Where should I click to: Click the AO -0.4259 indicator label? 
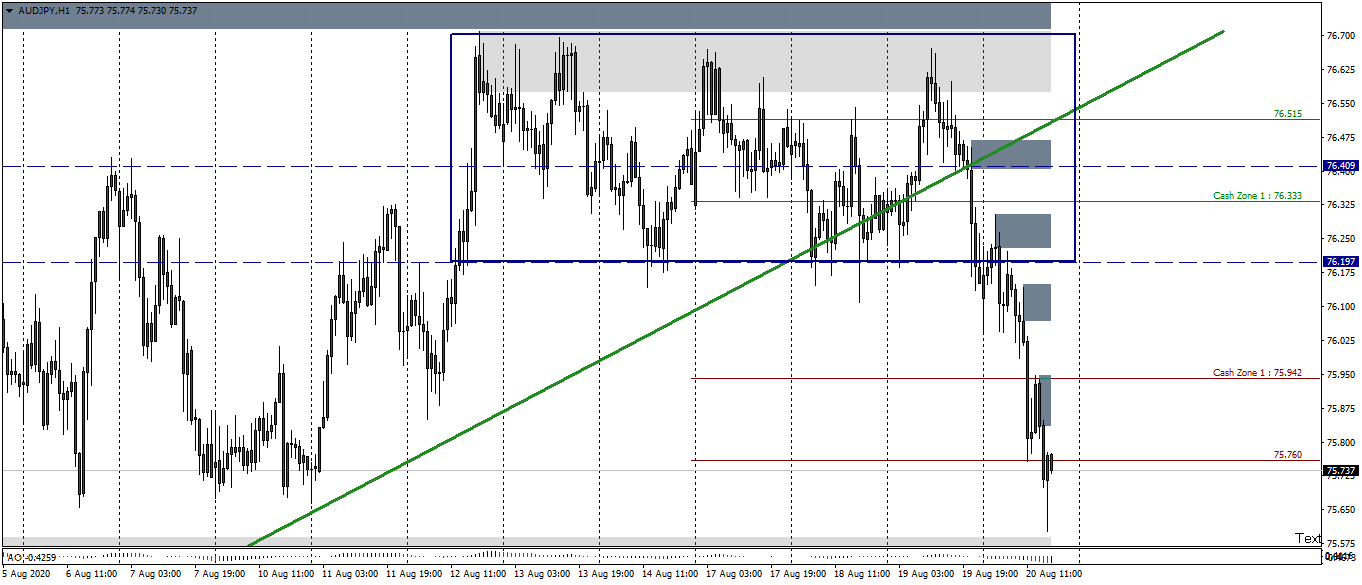point(30,556)
